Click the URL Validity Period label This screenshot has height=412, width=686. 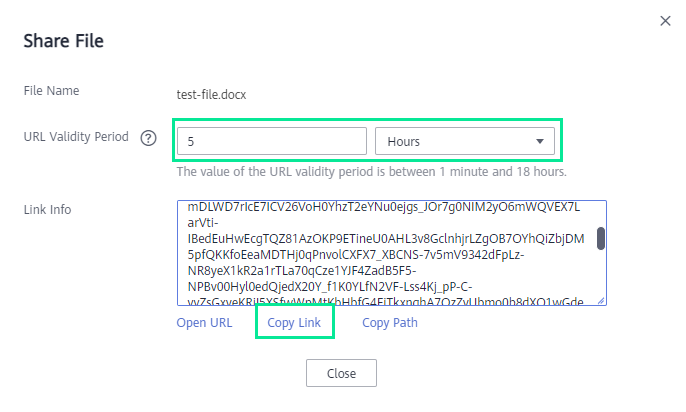click(x=76, y=137)
